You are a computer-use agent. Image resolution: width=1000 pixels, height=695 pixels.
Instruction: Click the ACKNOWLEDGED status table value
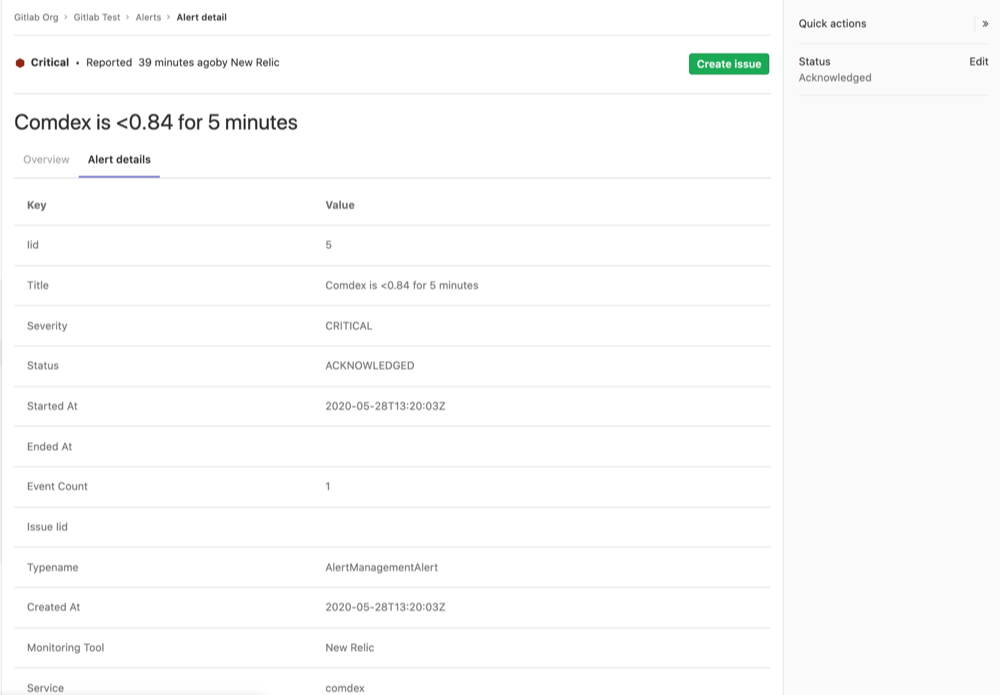click(x=370, y=366)
